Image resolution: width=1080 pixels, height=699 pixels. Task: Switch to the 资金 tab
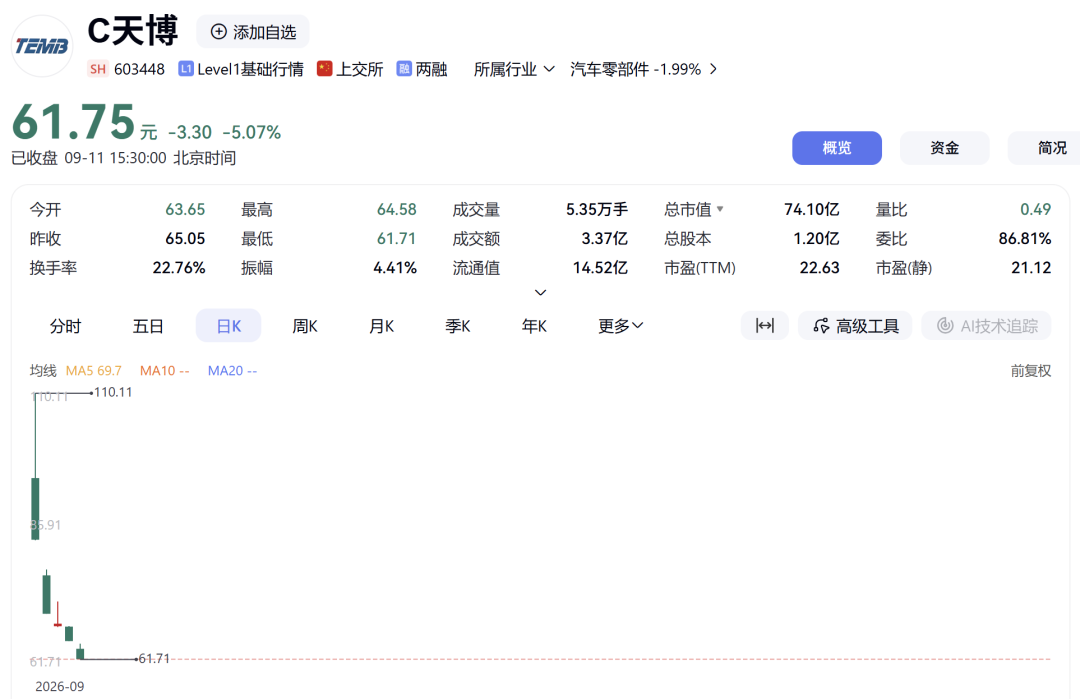(x=944, y=148)
